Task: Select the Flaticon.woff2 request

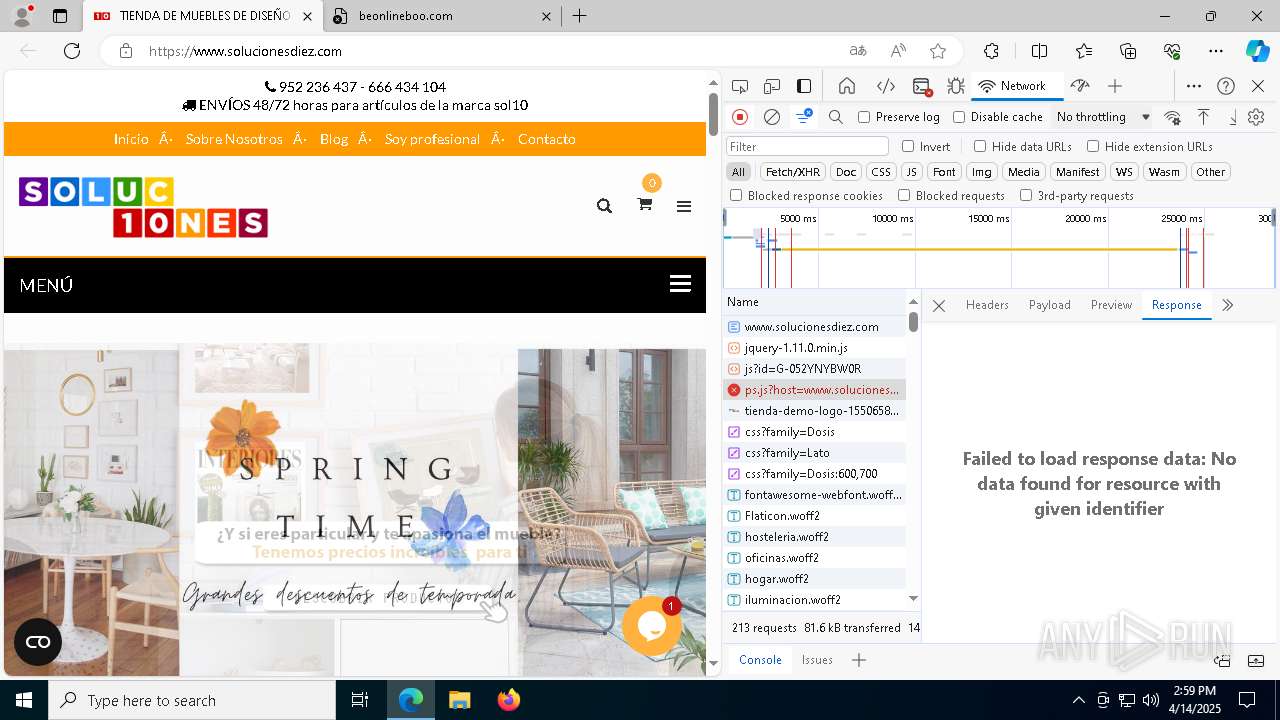Action: pos(814,516)
